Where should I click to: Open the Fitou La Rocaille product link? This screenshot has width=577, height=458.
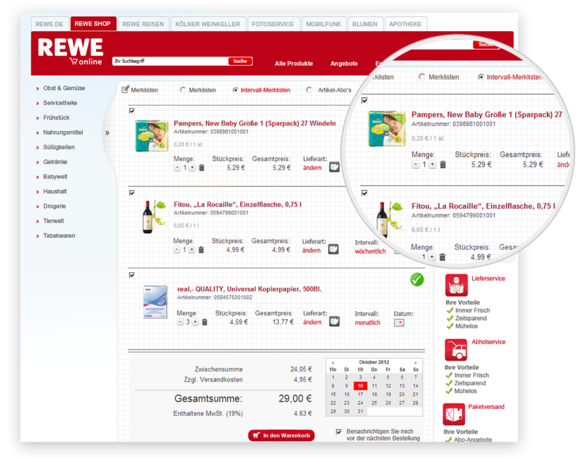click(237, 204)
